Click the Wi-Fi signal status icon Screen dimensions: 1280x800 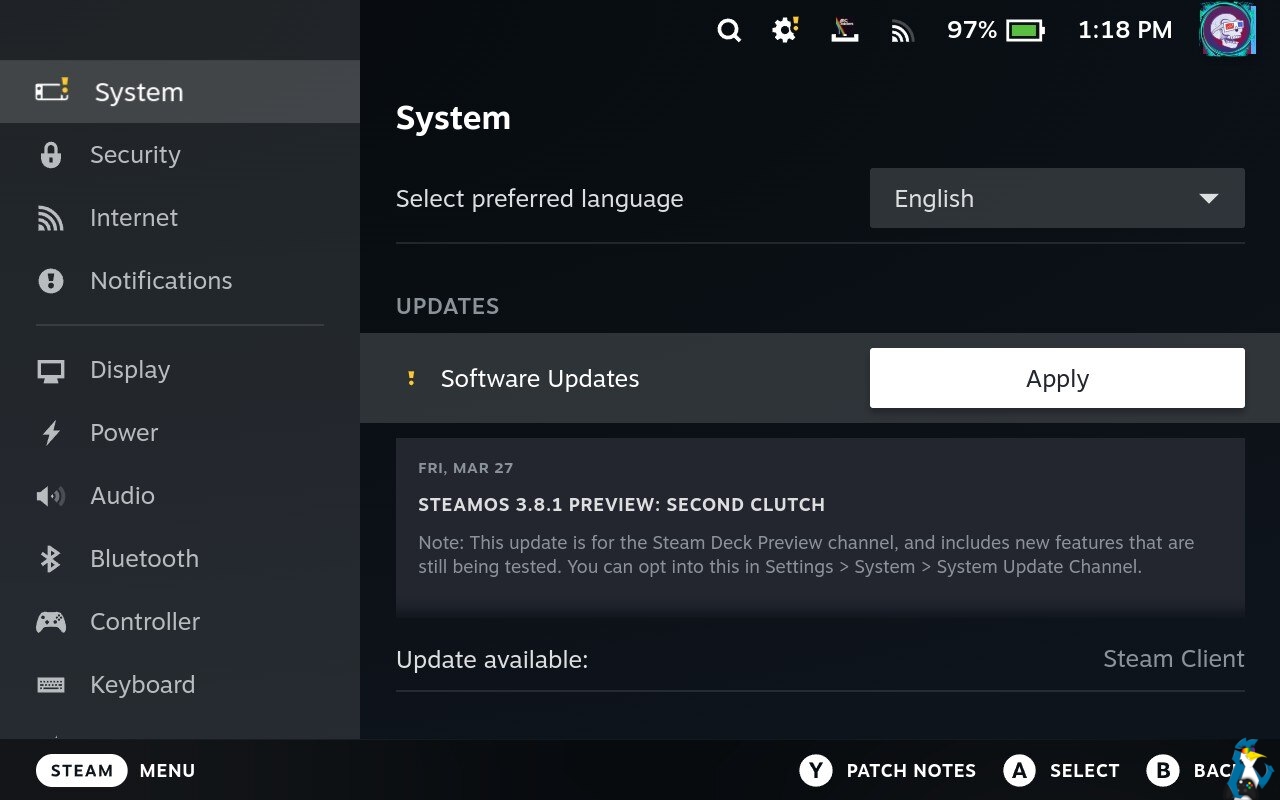[x=902, y=32]
